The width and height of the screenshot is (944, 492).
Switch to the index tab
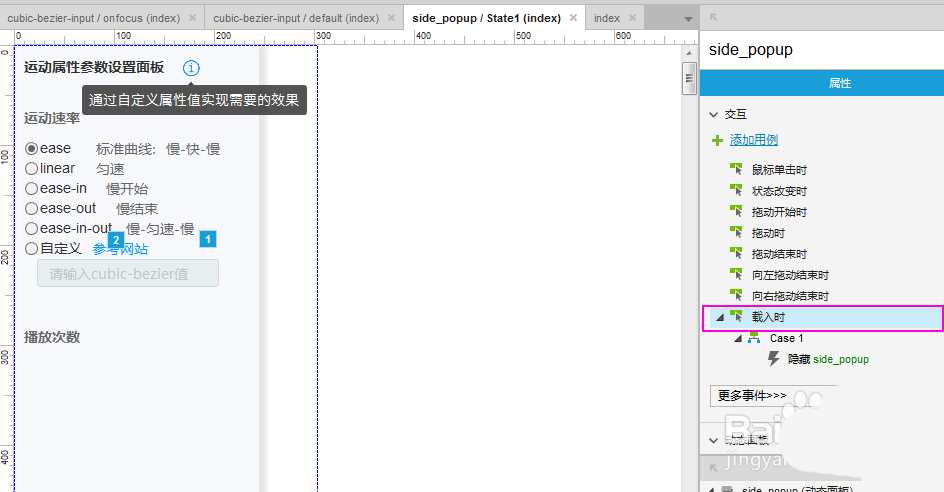607,18
